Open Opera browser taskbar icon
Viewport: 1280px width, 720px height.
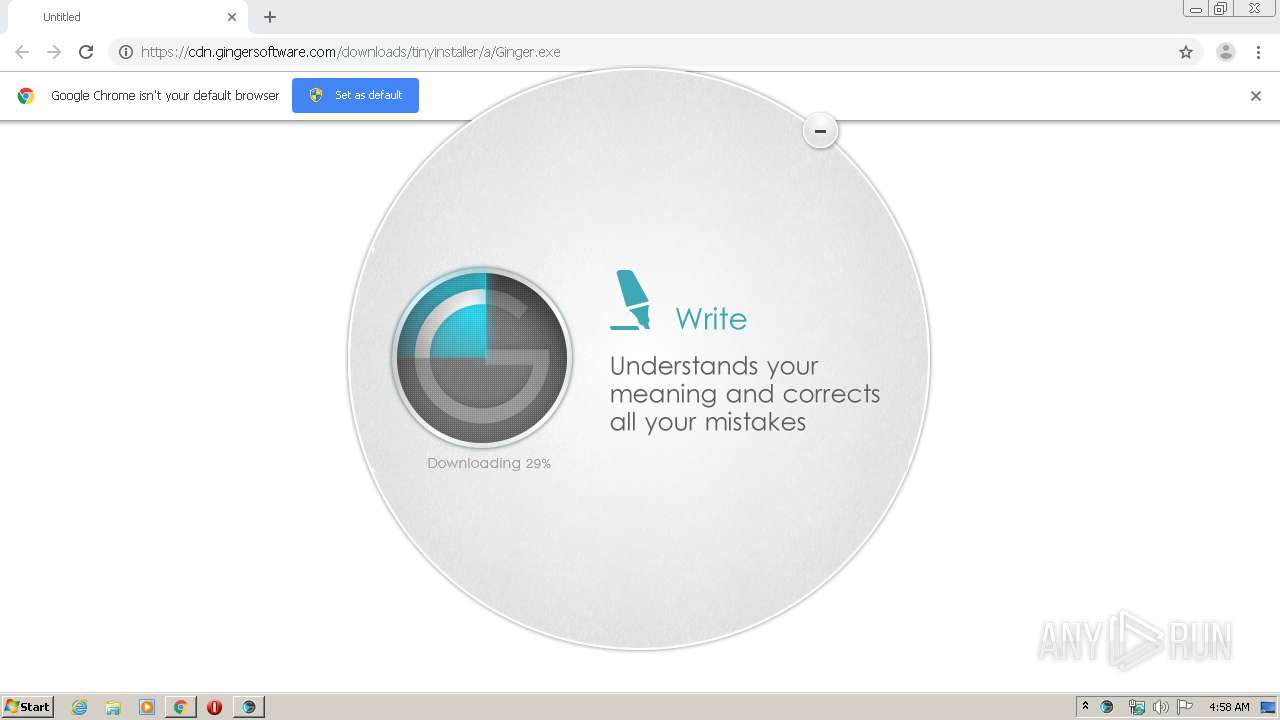214,707
